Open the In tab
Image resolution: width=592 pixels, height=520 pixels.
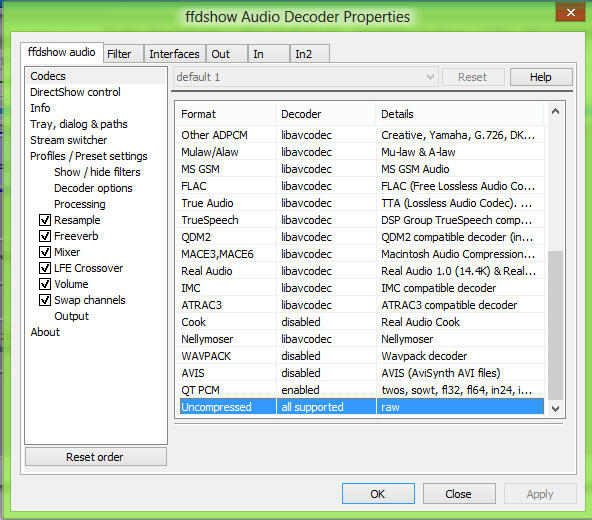click(269, 54)
